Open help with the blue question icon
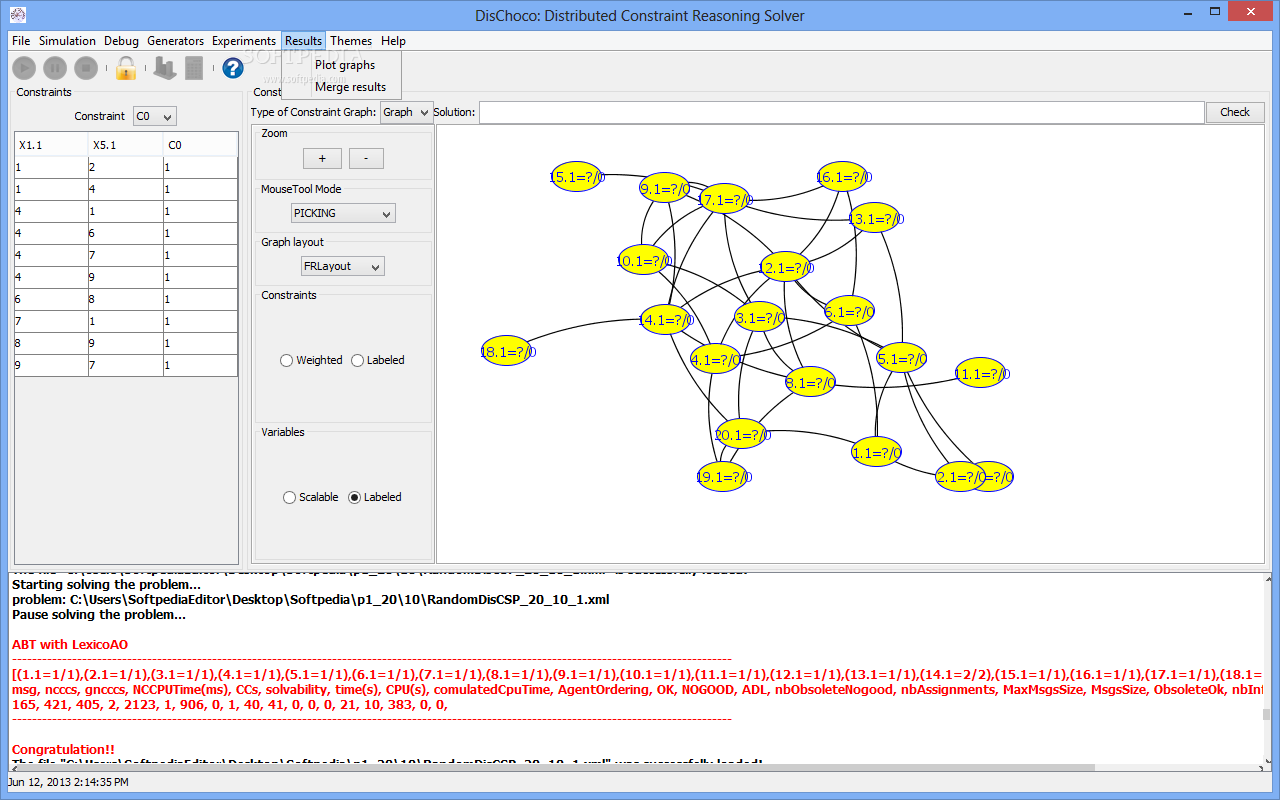 233,68
